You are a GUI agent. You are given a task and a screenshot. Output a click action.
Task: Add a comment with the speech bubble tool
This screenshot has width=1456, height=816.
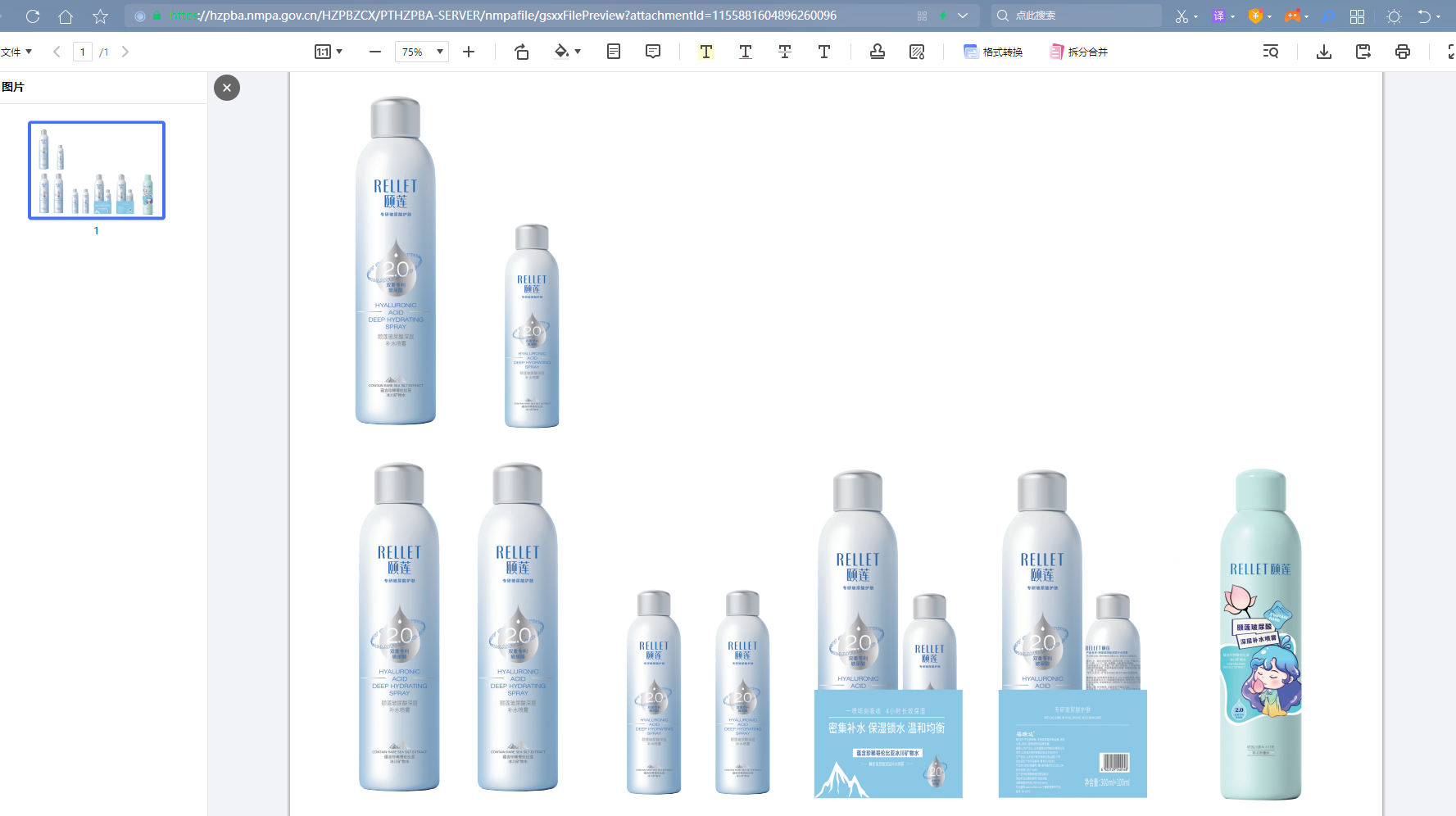[x=653, y=52]
